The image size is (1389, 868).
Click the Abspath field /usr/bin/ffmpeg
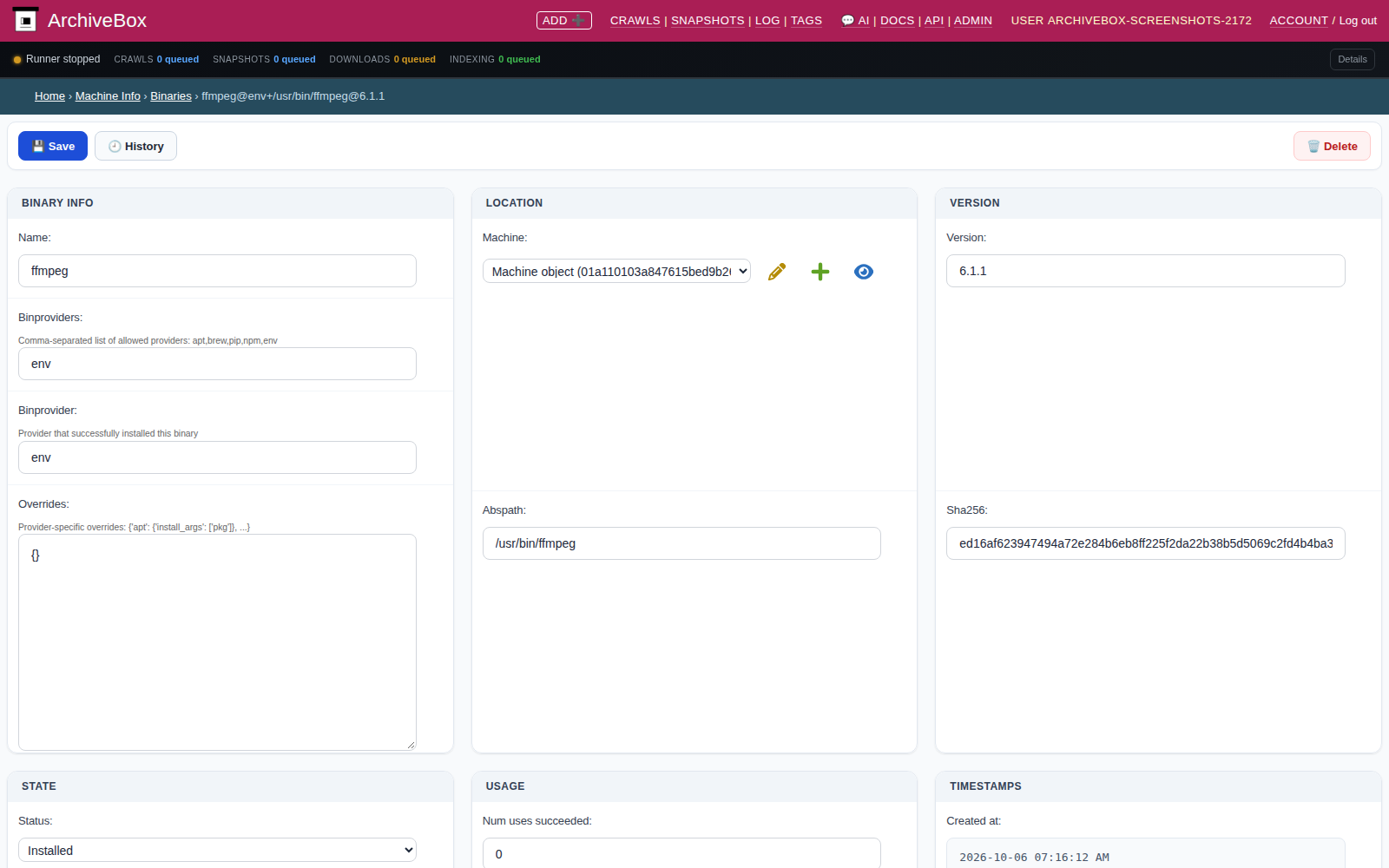tap(681, 543)
